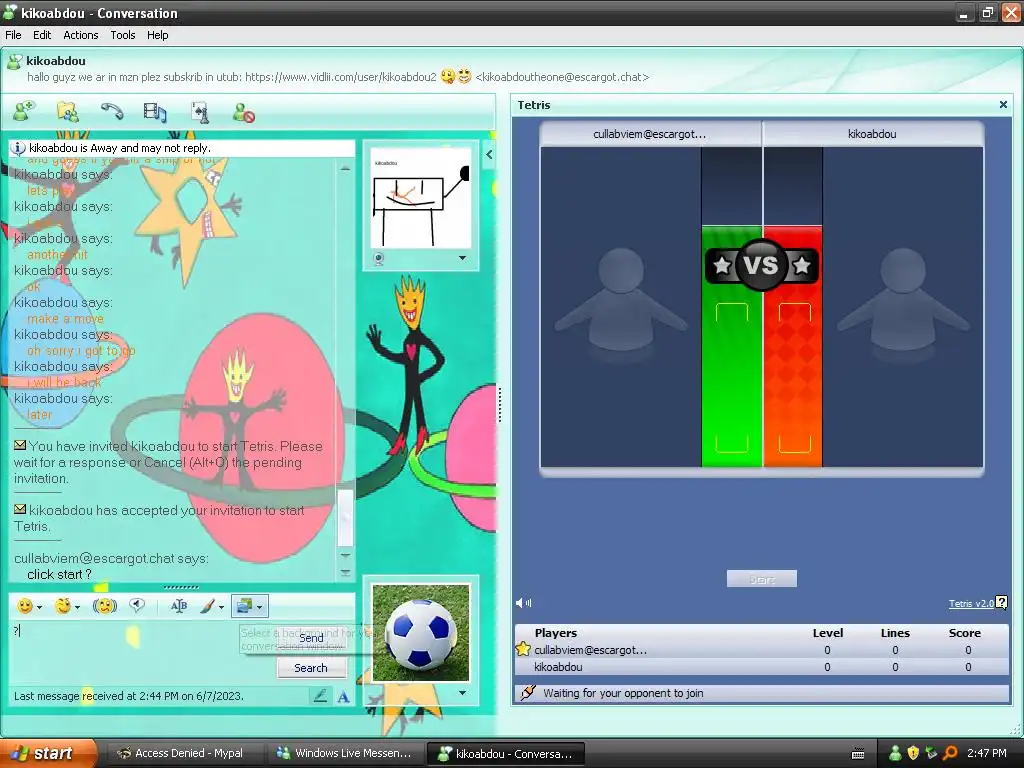Click the Send button
Image resolution: width=1024 pixels, height=768 pixels.
pos(311,638)
